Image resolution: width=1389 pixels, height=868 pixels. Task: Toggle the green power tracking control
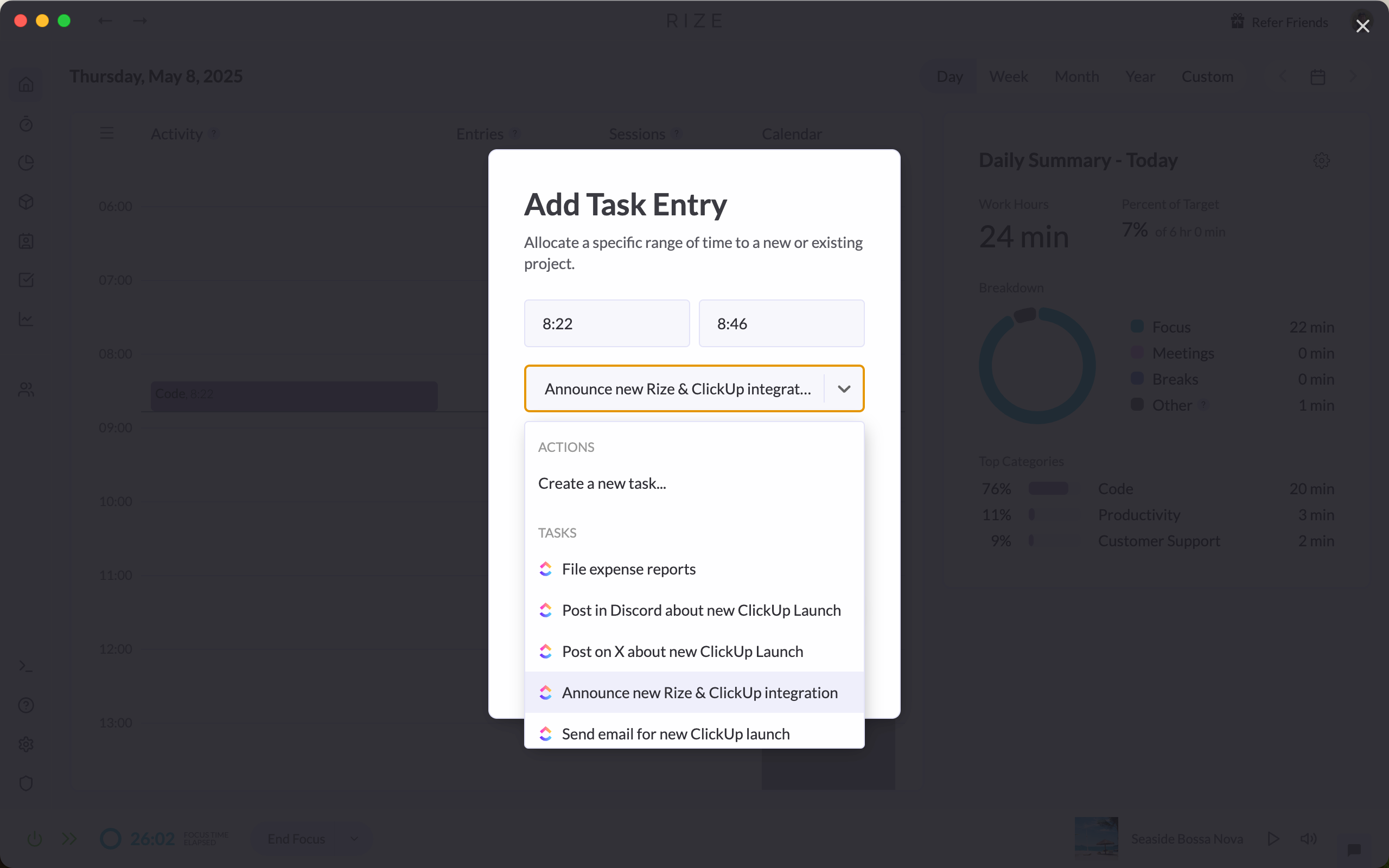tap(34, 838)
